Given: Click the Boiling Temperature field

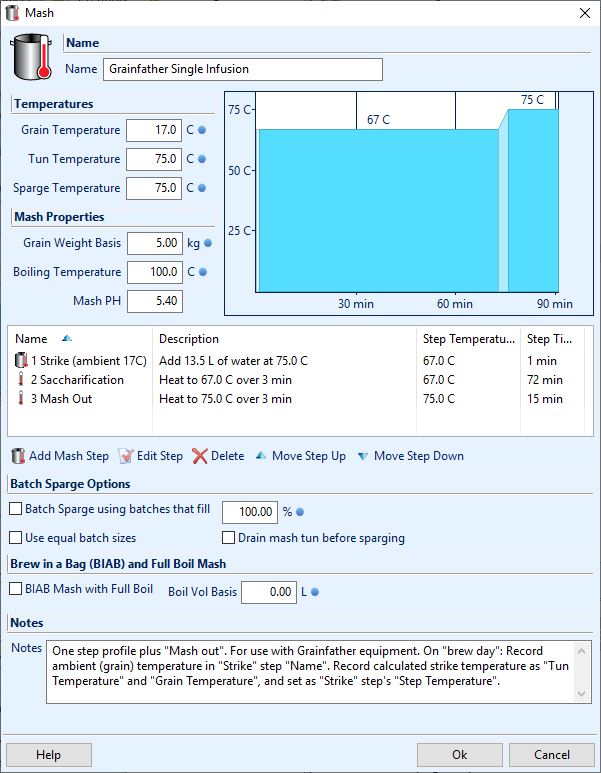Looking at the screenshot, I should (x=155, y=272).
